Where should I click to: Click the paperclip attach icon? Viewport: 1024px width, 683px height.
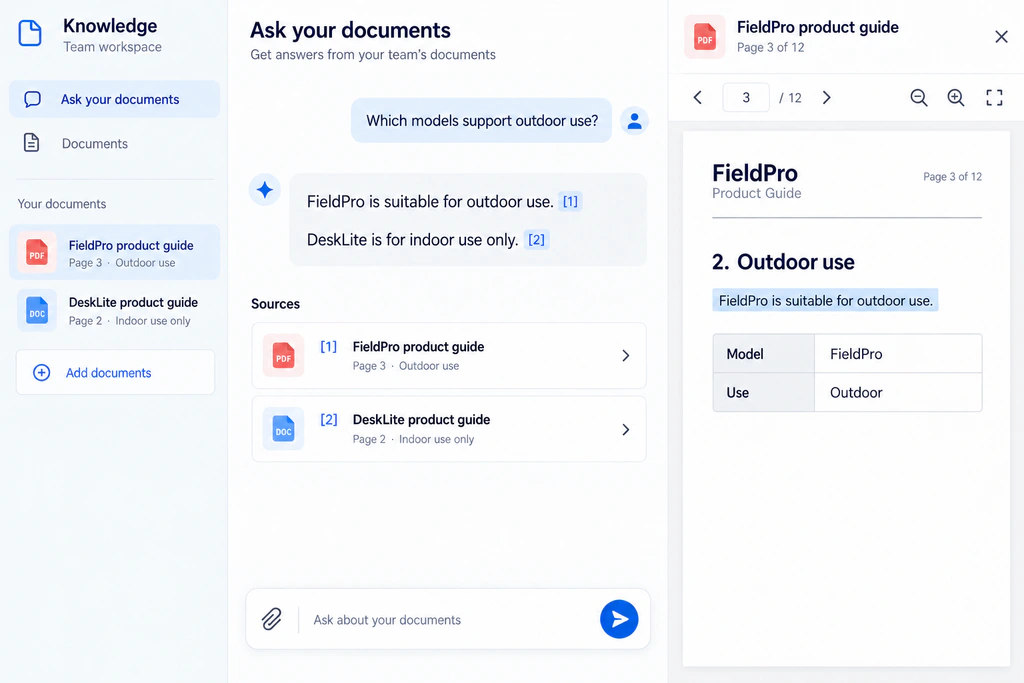(x=272, y=619)
